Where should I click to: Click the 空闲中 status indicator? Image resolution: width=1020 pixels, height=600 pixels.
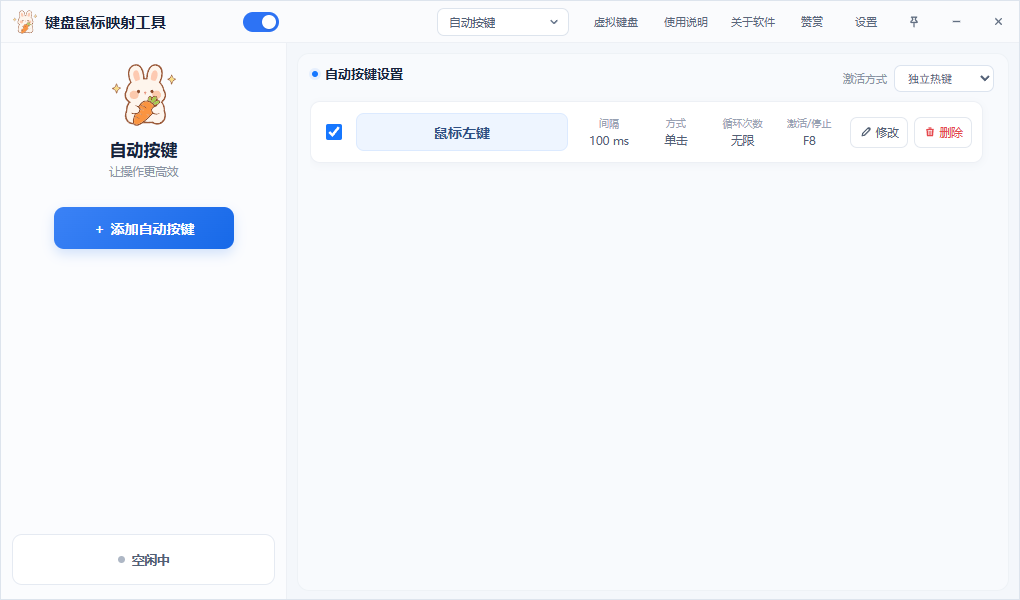(144, 560)
